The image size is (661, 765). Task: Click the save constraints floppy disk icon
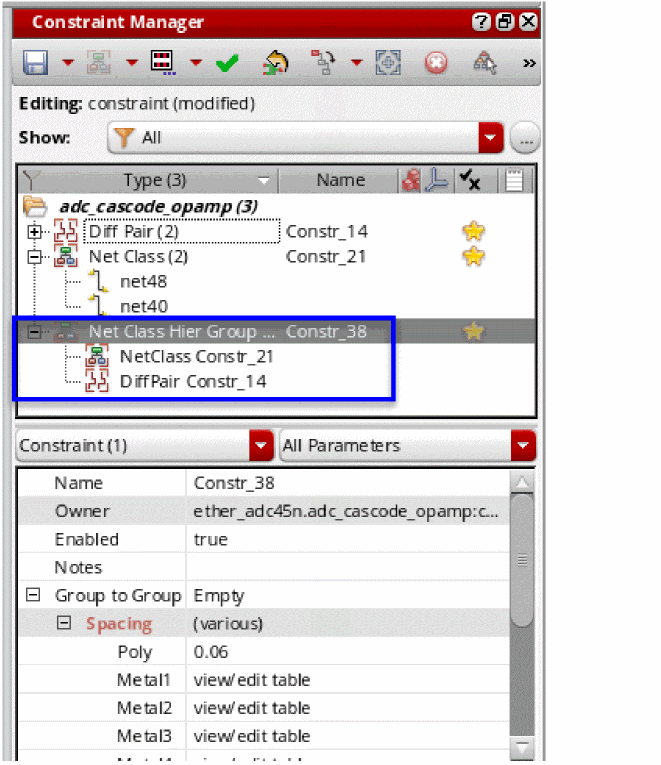[35, 63]
